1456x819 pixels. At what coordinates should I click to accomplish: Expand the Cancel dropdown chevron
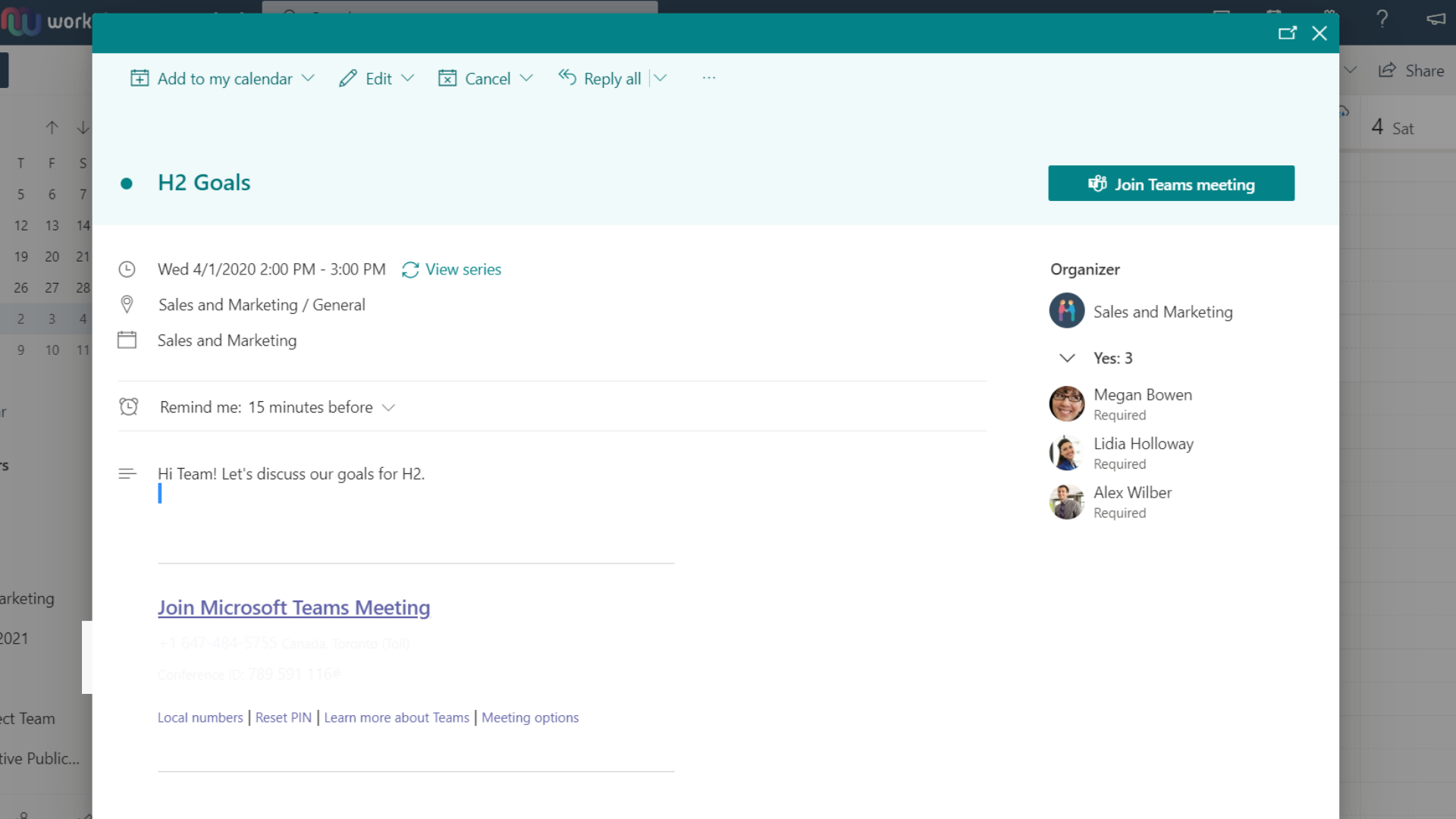tap(526, 78)
